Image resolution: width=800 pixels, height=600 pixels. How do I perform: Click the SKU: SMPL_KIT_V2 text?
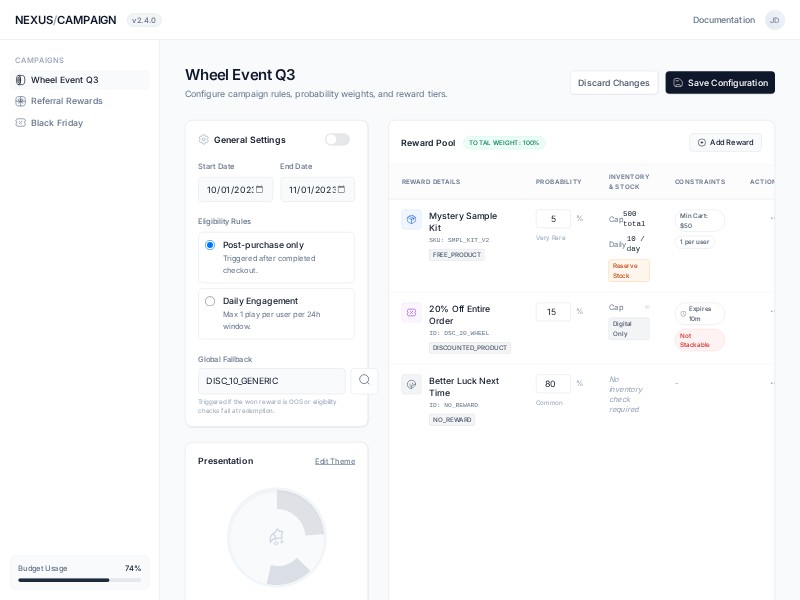[x=459, y=240]
